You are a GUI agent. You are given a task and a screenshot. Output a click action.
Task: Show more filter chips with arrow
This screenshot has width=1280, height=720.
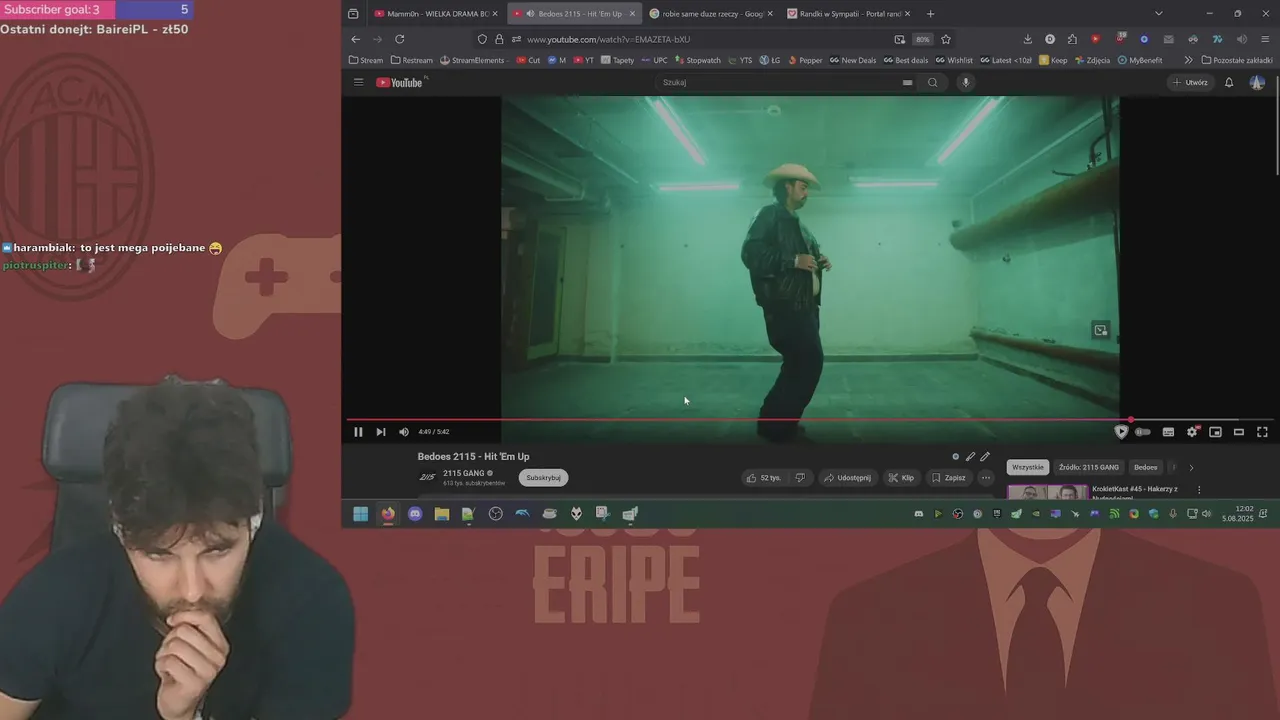(1191, 467)
